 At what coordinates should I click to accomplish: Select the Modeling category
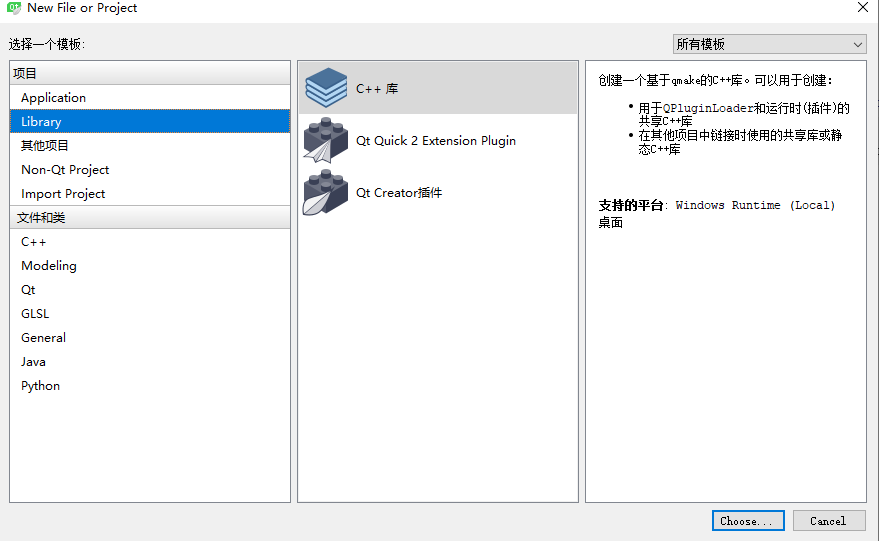[150, 266]
